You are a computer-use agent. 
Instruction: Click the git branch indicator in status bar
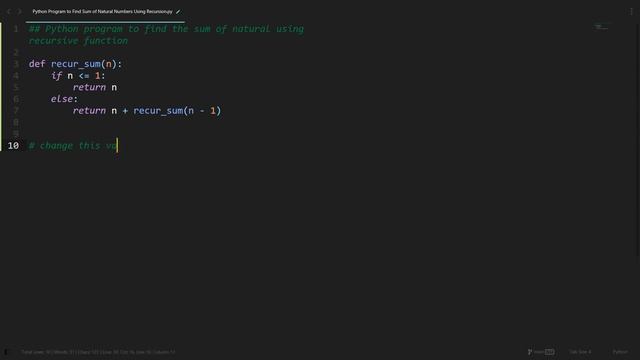tap(541, 352)
